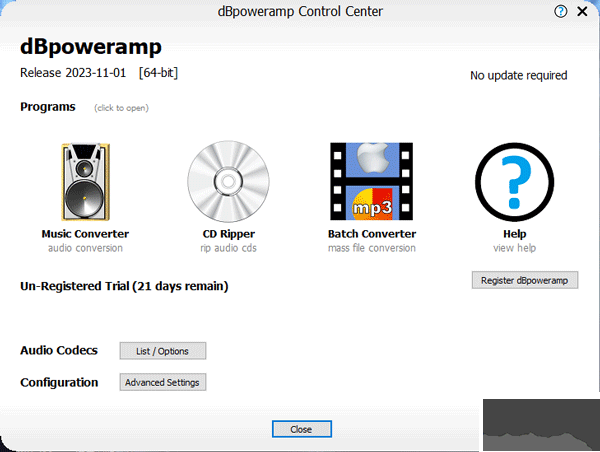Click the Help label under the question mark

click(515, 234)
